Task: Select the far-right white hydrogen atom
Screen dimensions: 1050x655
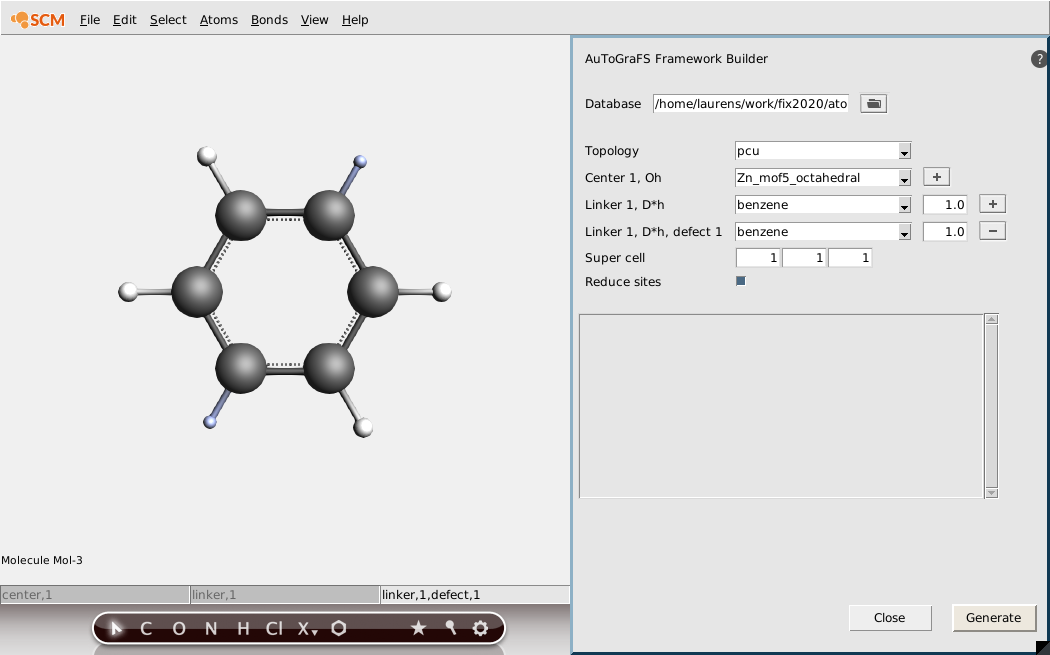Action: pyautogui.click(x=442, y=291)
